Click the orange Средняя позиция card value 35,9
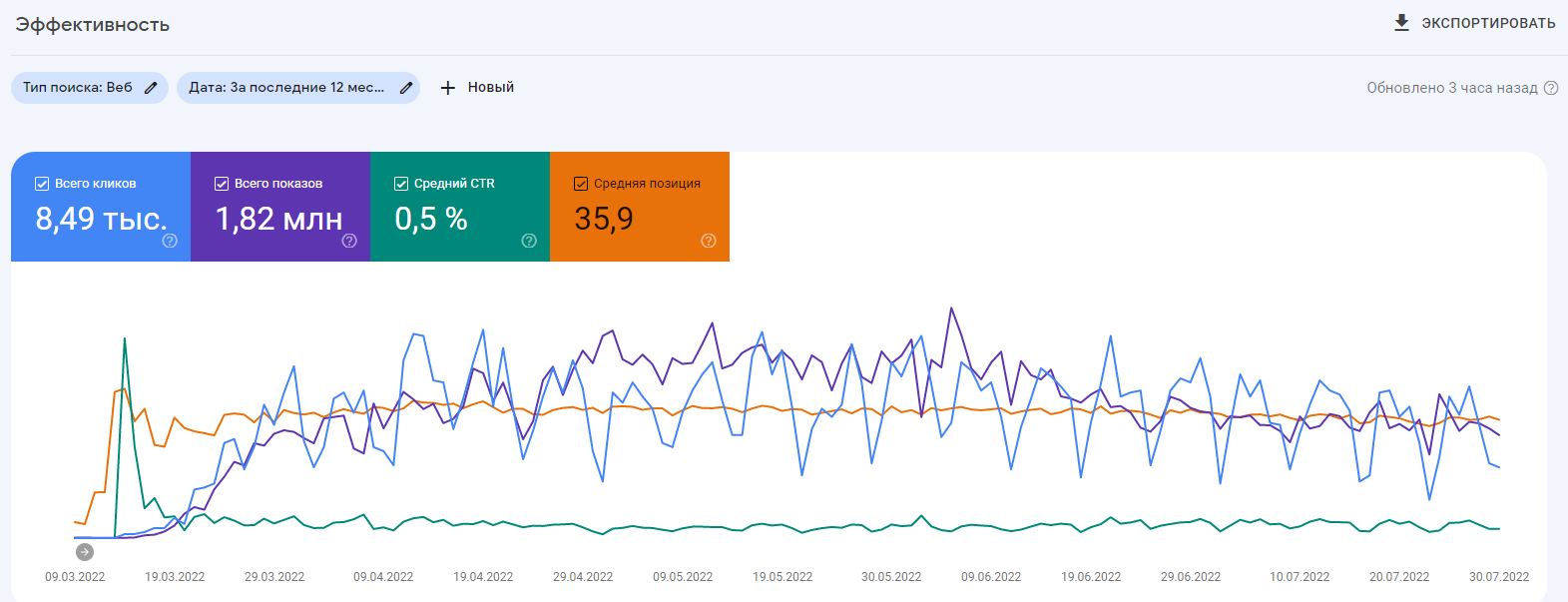The image size is (1568, 602). pyautogui.click(x=604, y=219)
